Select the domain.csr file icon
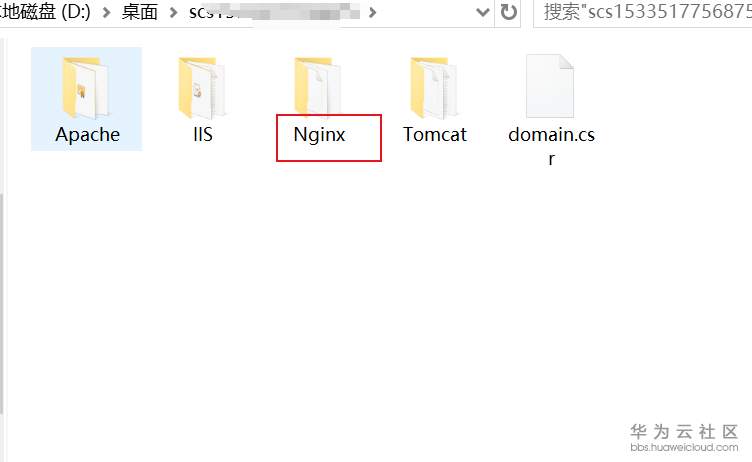 pos(550,86)
